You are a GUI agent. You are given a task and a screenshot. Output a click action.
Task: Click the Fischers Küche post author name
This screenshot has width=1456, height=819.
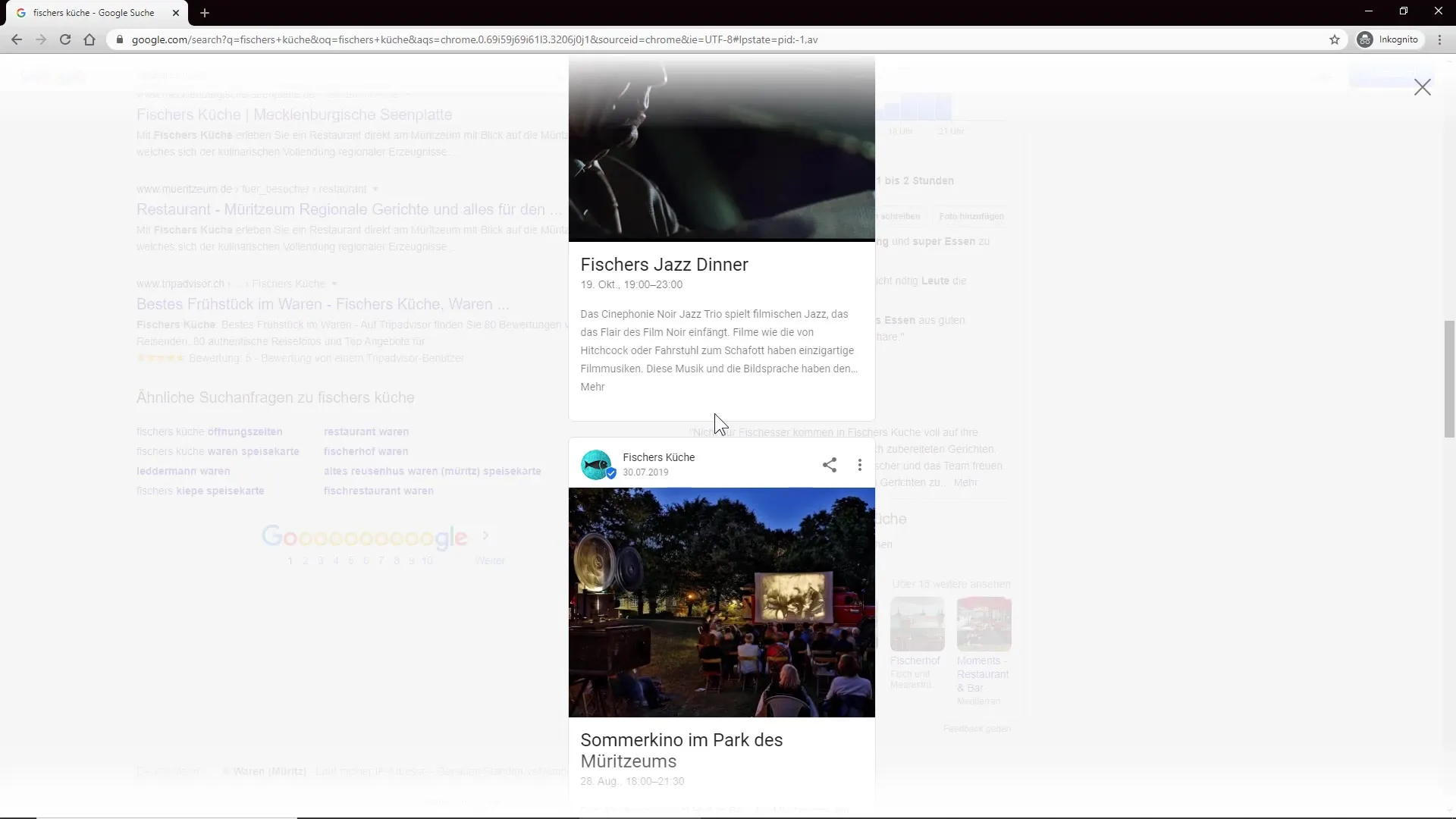pyautogui.click(x=658, y=457)
